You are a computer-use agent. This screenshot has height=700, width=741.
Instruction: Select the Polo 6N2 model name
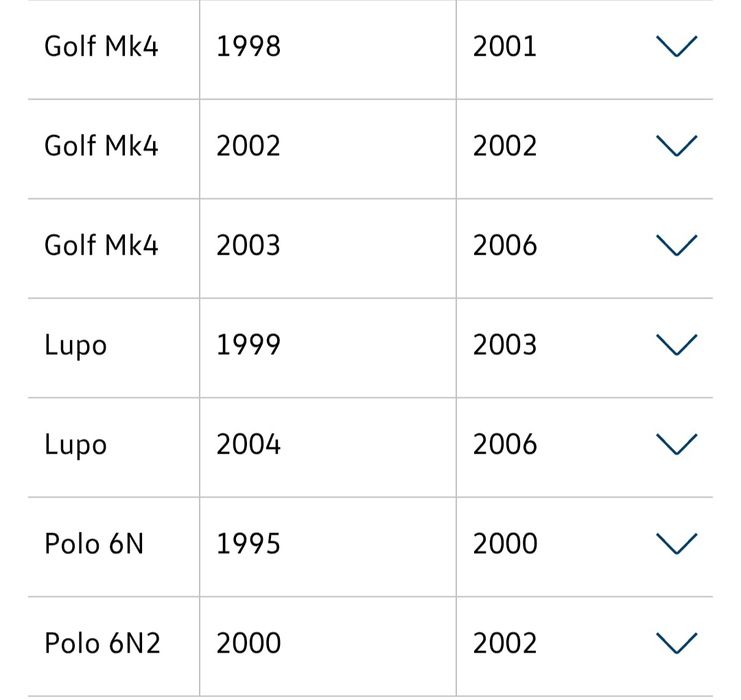point(102,643)
